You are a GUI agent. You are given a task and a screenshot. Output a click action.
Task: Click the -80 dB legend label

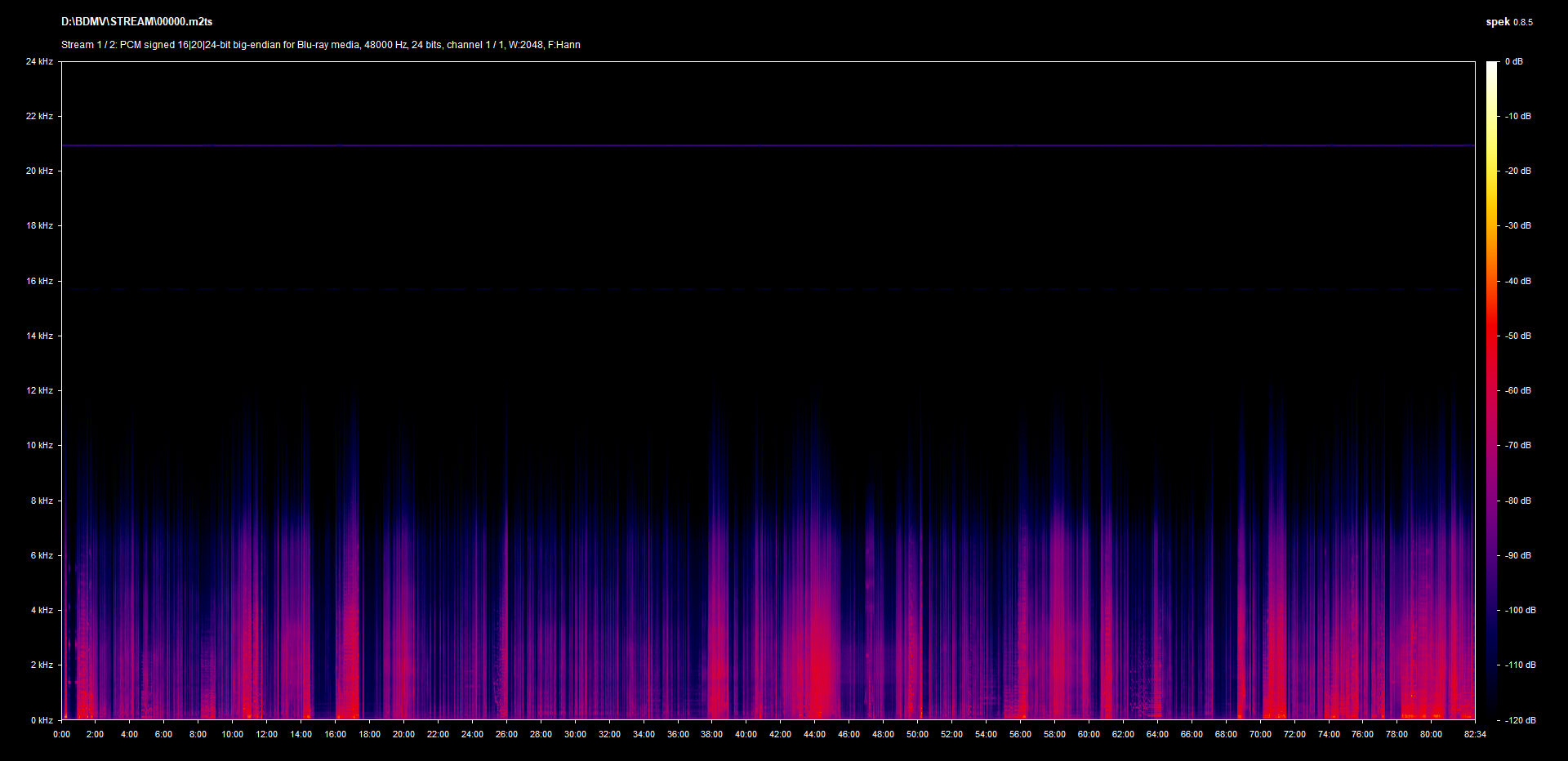(1518, 501)
